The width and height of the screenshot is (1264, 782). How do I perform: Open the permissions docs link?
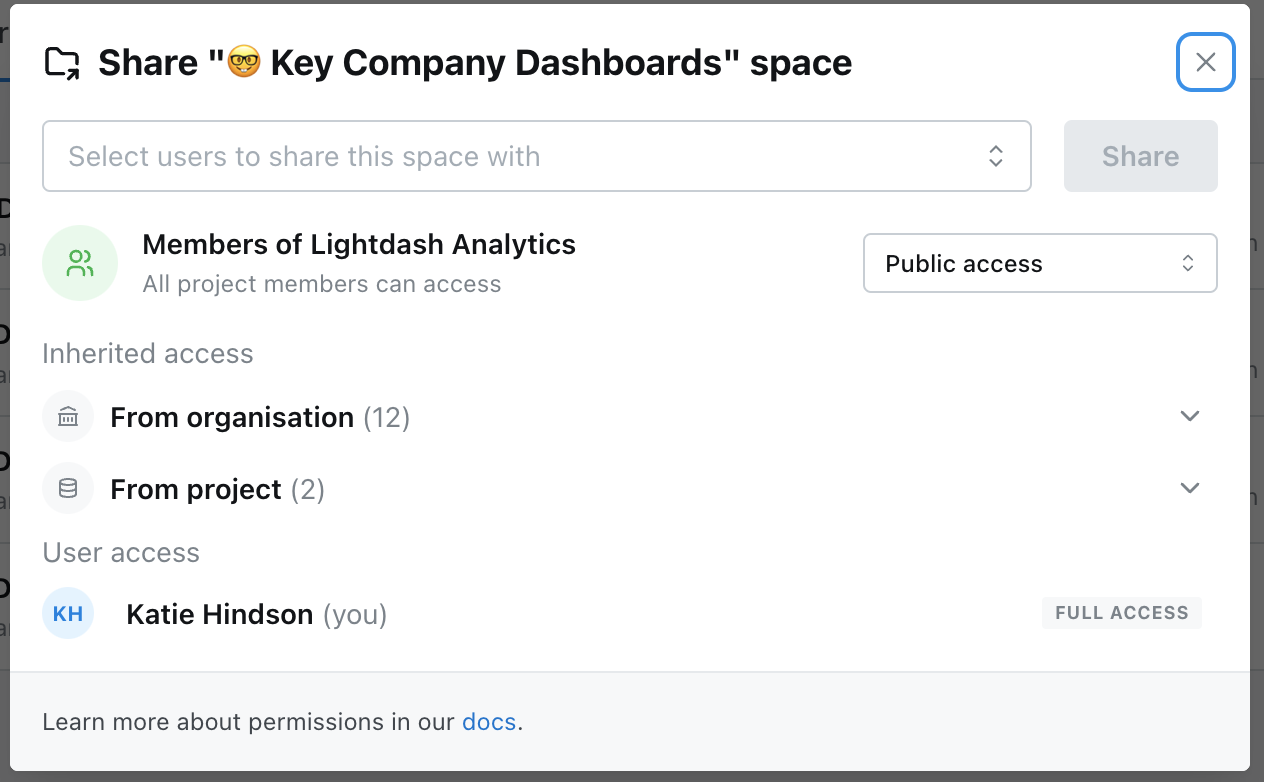(489, 722)
